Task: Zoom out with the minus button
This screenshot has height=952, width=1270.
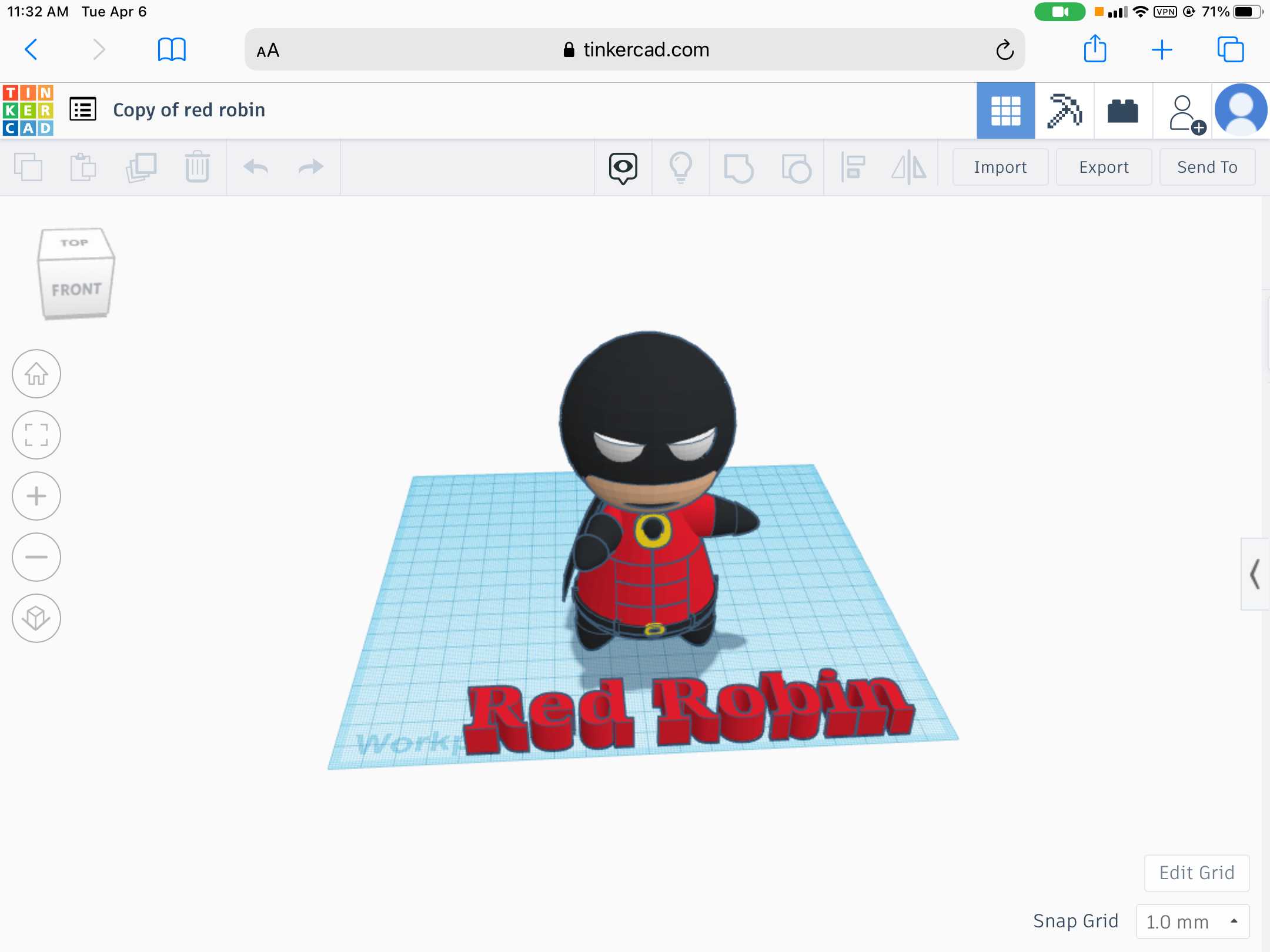Action: point(36,557)
